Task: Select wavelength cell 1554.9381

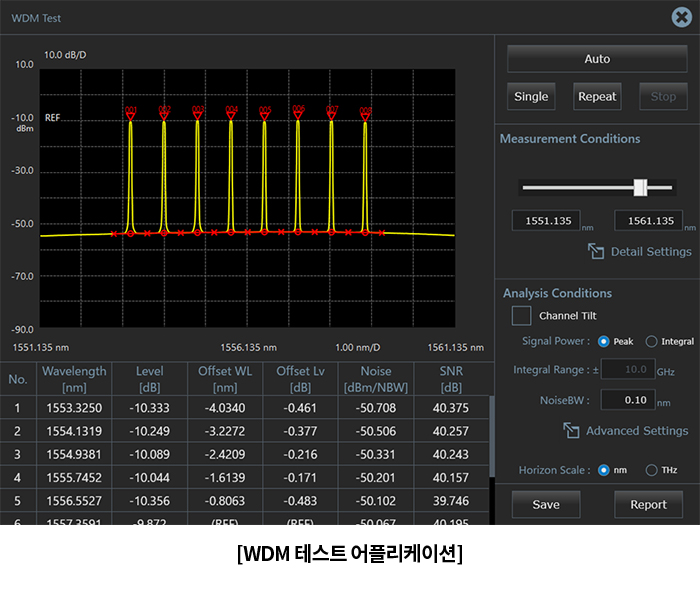Action: pyautogui.click(x=74, y=454)
